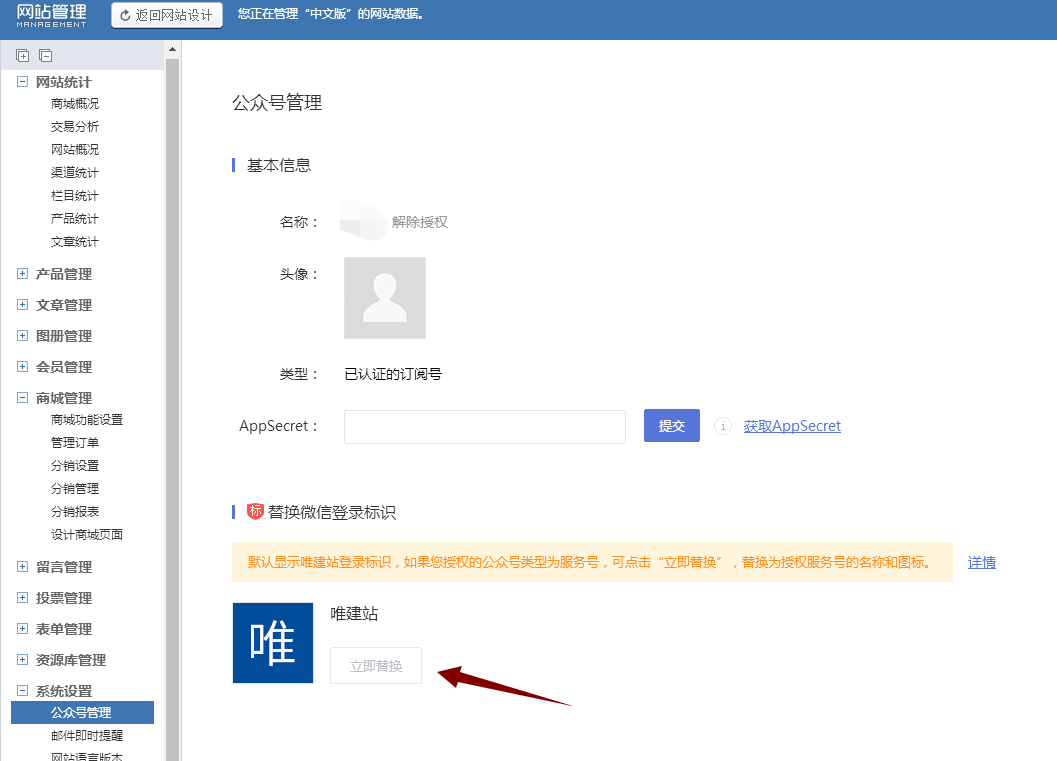Screen dimensions: 1057x761
Task: Click the info icon beside 获取AppSecret
Action: (722, 427)
